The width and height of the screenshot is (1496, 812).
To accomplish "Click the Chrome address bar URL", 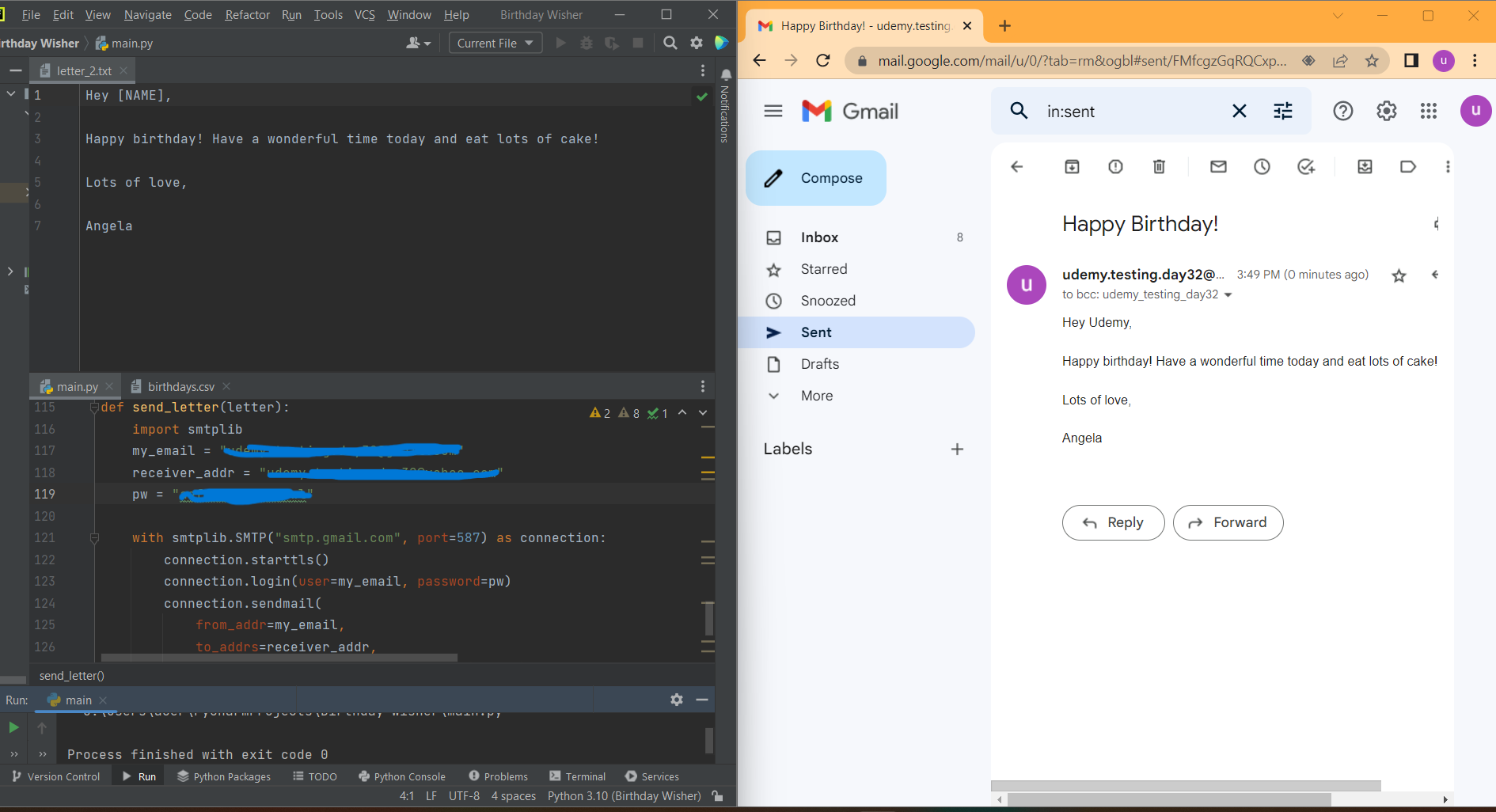I will coord(1081,61).
